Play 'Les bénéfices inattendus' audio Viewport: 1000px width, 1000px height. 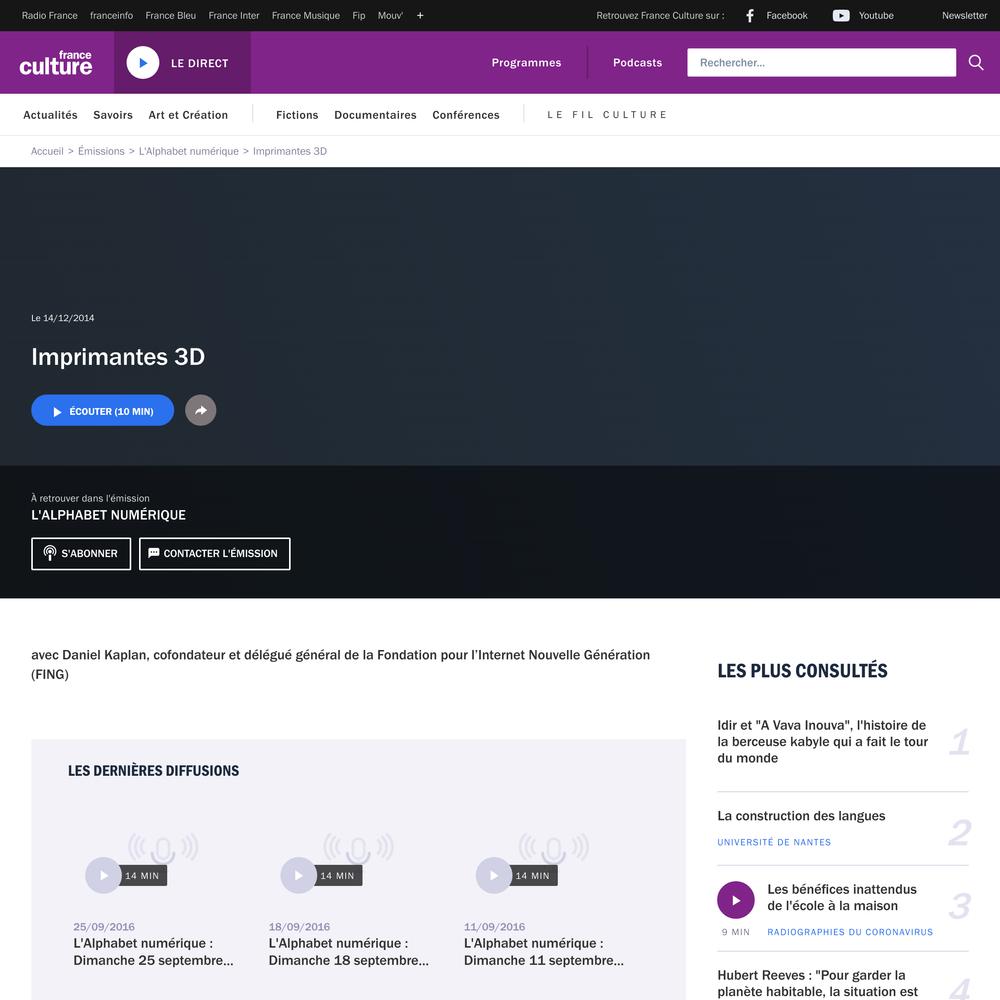[736, 900]
